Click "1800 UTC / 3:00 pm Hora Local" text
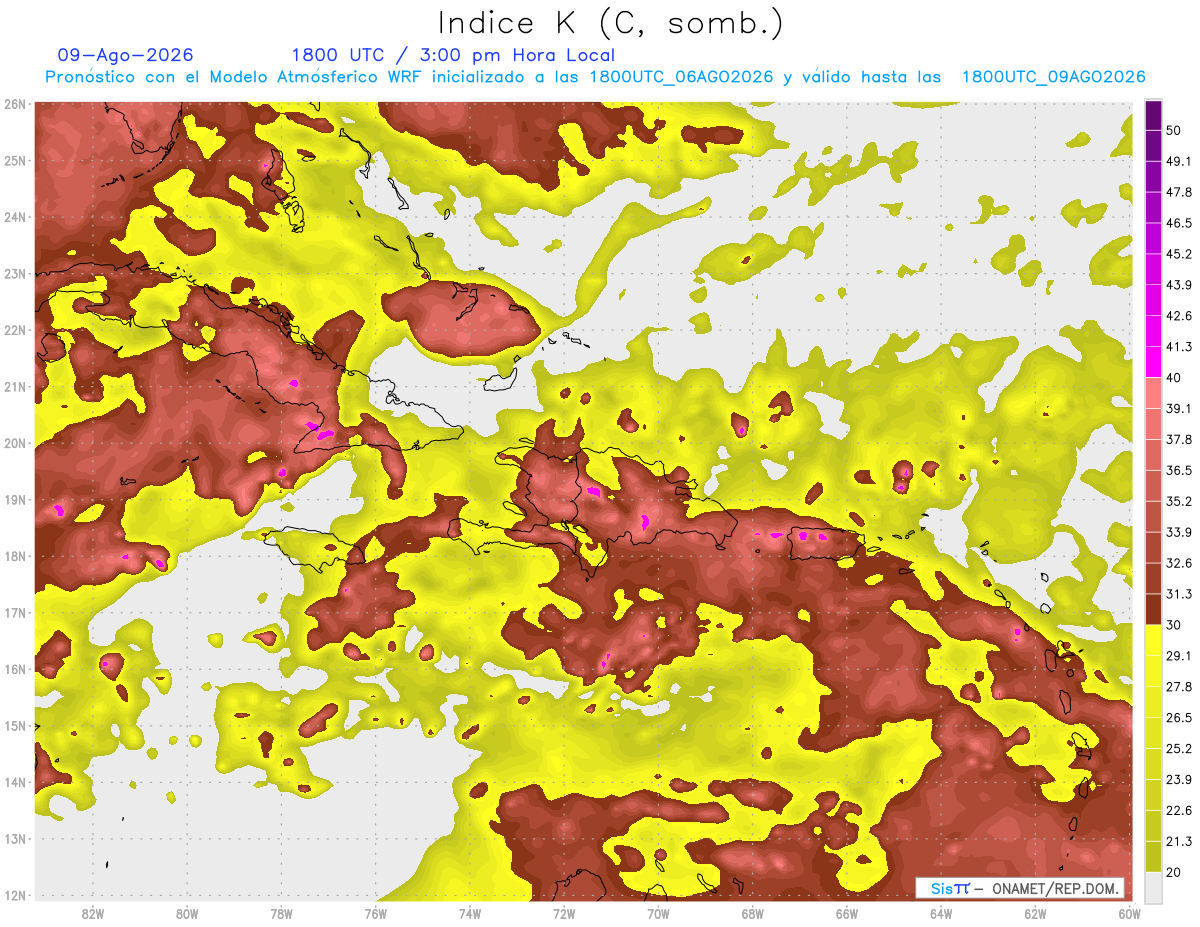 [x=453, y=55]
